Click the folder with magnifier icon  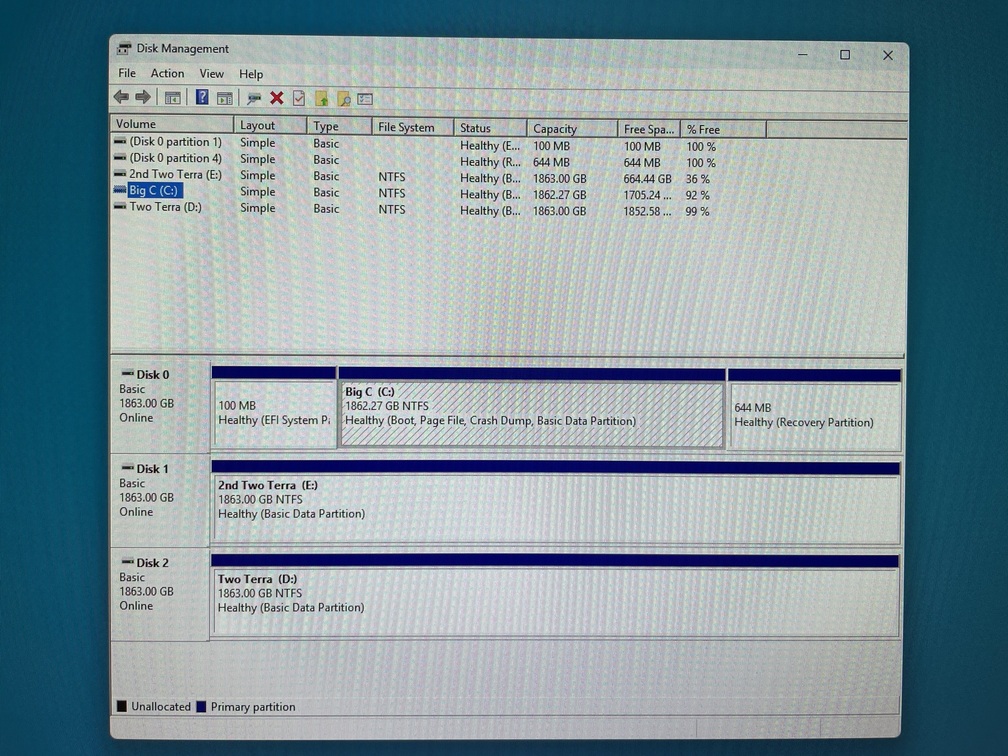343,98
